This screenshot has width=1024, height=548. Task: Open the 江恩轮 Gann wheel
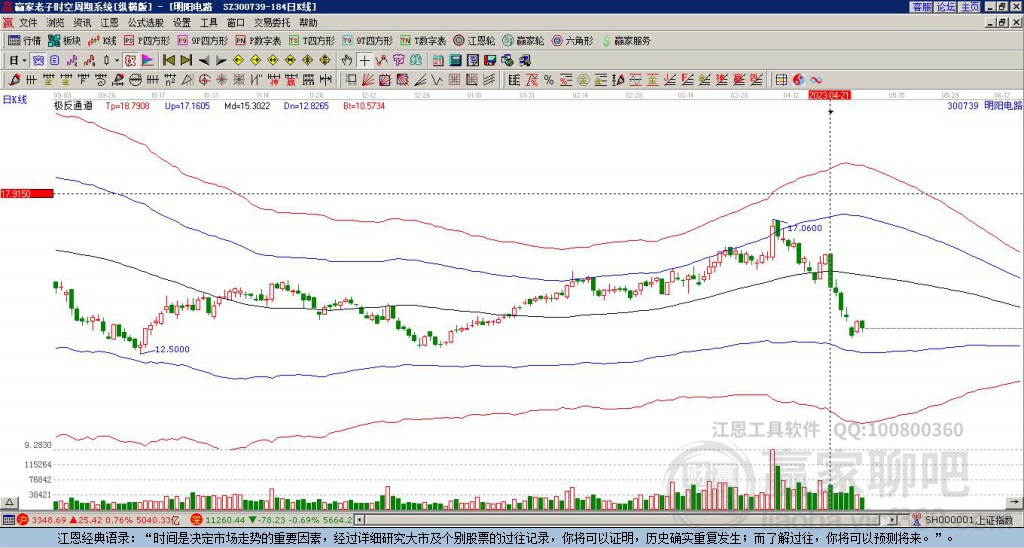474,40
